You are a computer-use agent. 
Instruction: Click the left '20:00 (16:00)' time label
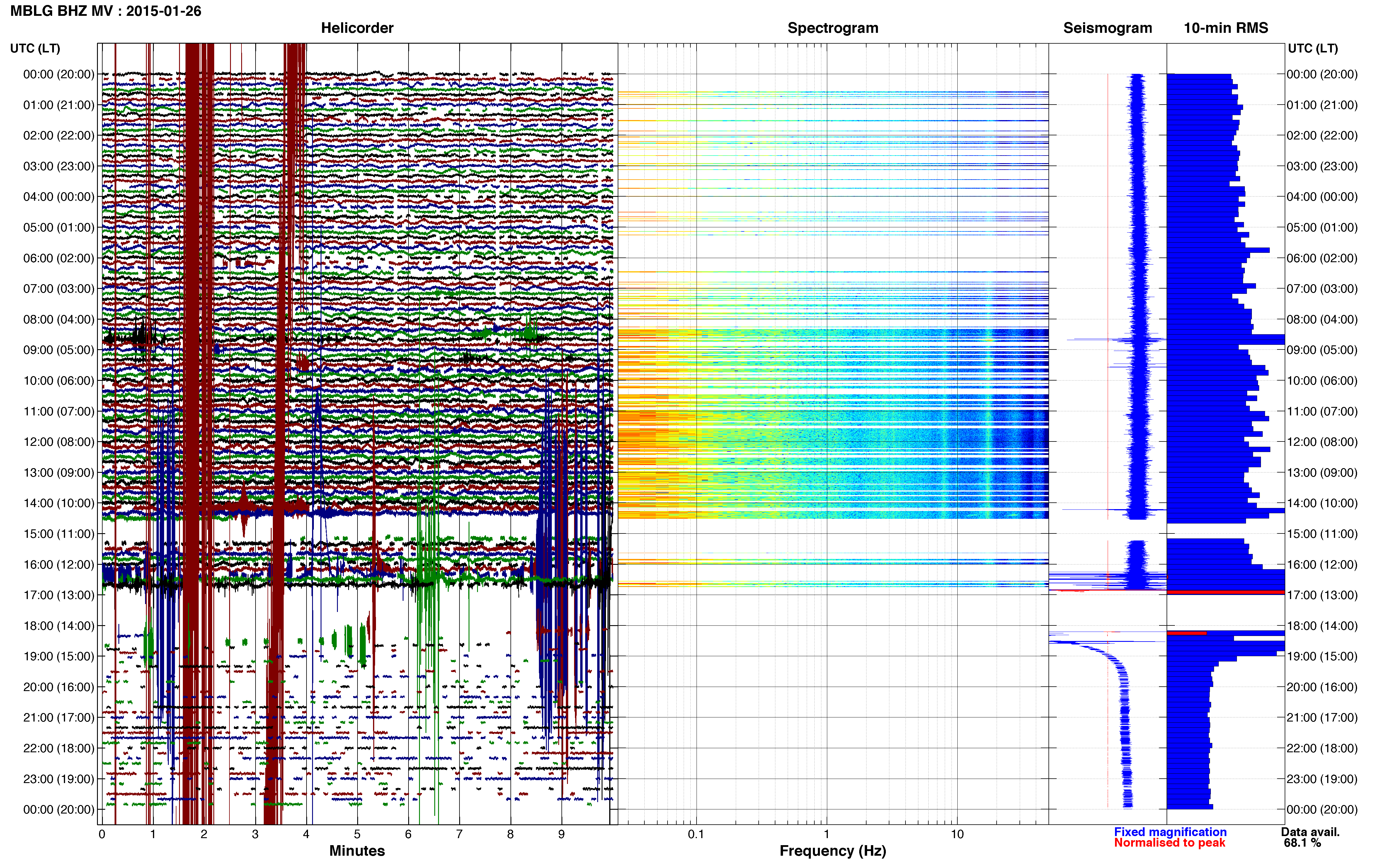59,687
